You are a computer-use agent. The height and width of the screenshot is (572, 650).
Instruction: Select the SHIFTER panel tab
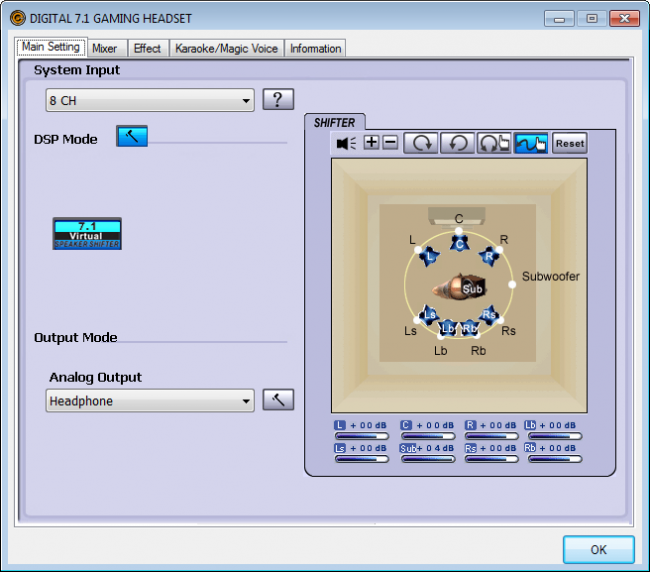[335, 122]
